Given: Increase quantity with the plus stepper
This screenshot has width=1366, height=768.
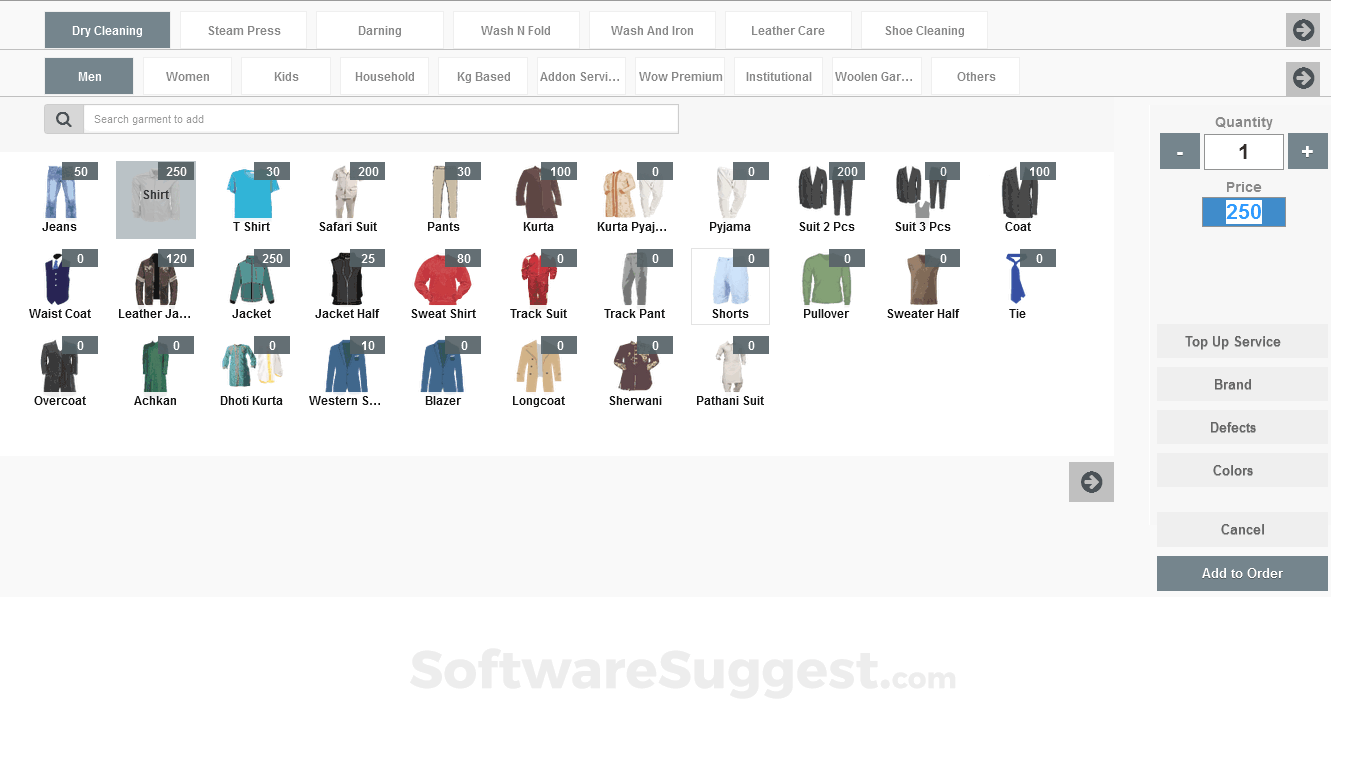Looking at the screenshot, I should [x=1307, y=151].
